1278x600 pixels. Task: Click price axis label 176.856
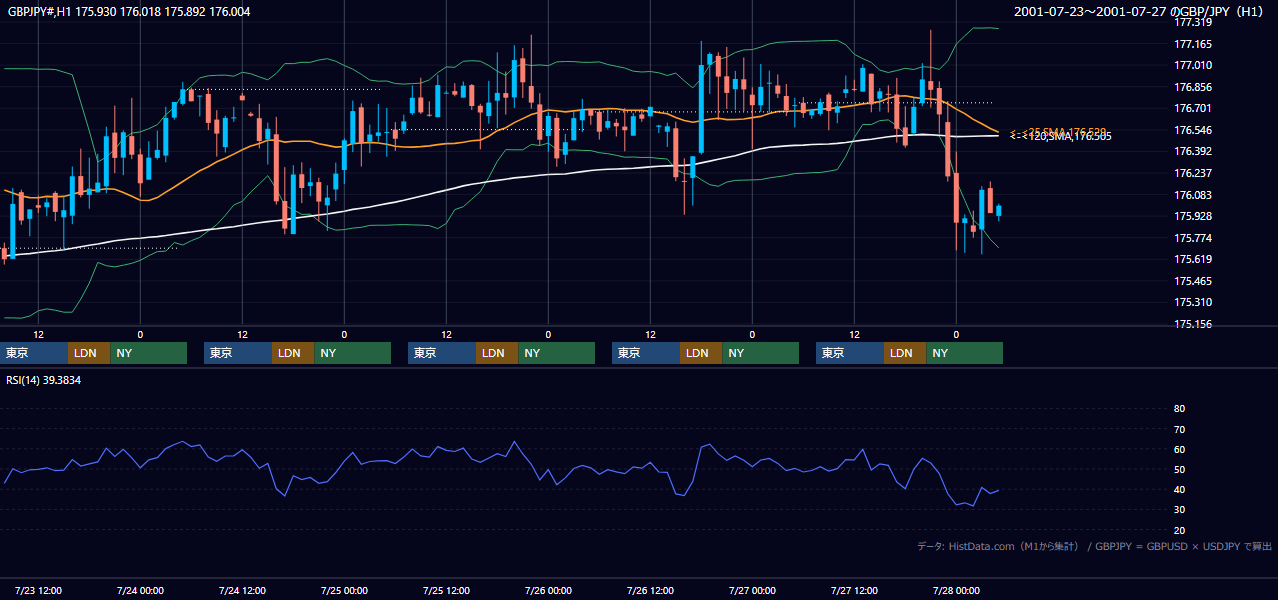[1193, 87]
